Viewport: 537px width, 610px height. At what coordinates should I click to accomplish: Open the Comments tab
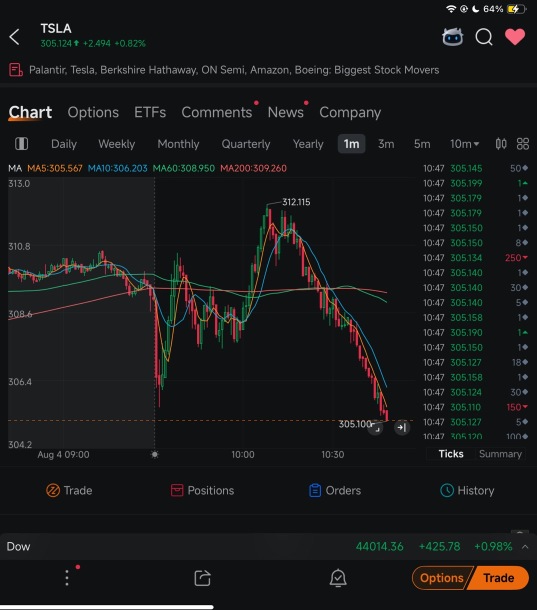[217, 112]
